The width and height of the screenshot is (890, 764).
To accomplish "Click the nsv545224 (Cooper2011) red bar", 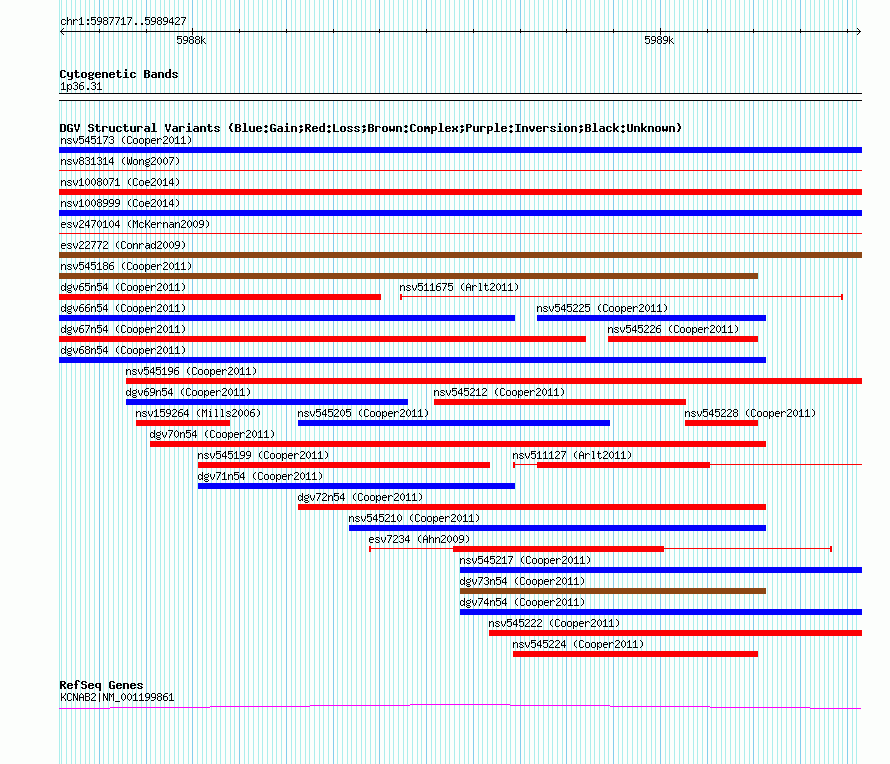I will tap(635, 654).
